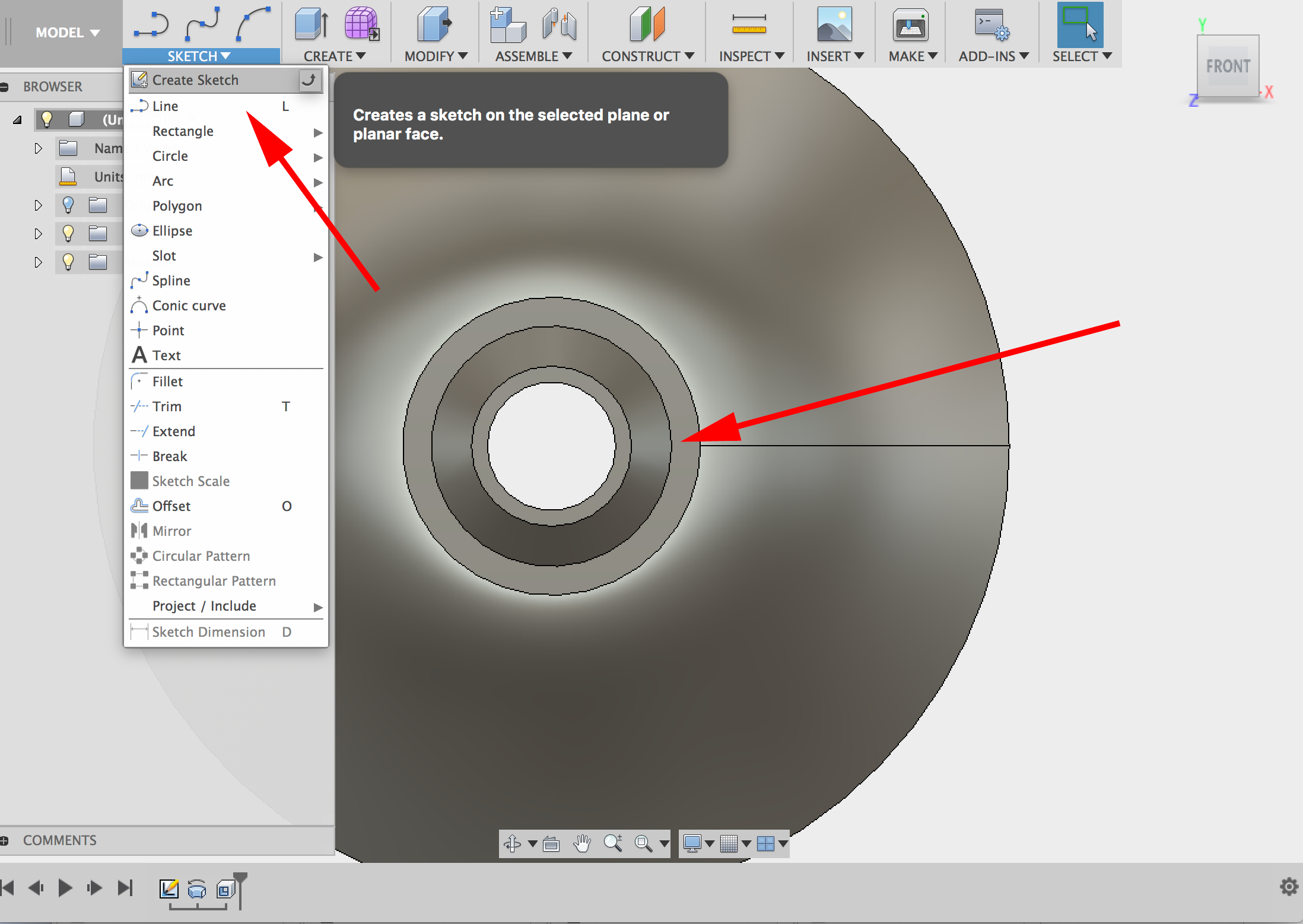
Task: Click the Viewports layout icon
Action: coord(765,843)
